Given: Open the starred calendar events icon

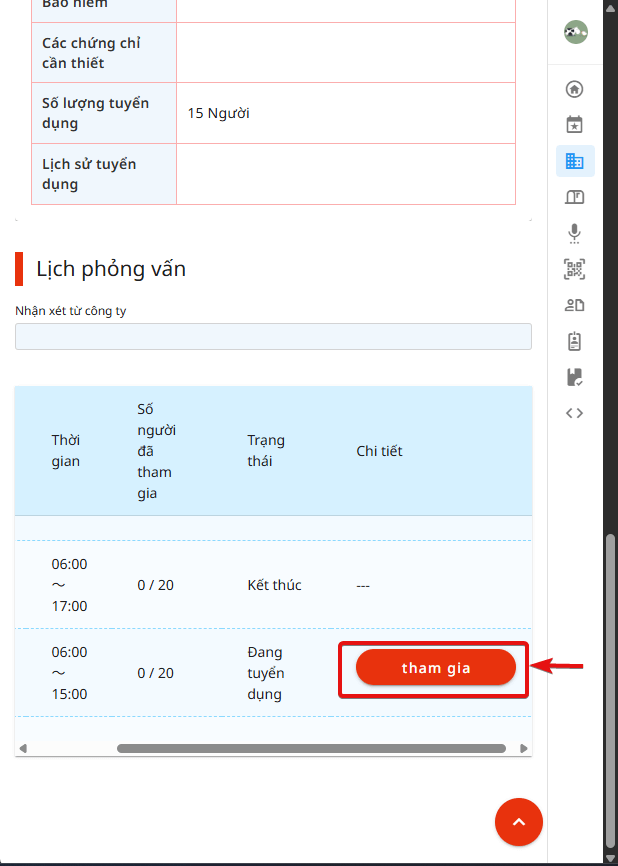Looking at the screenshot, I should (574, 124).
